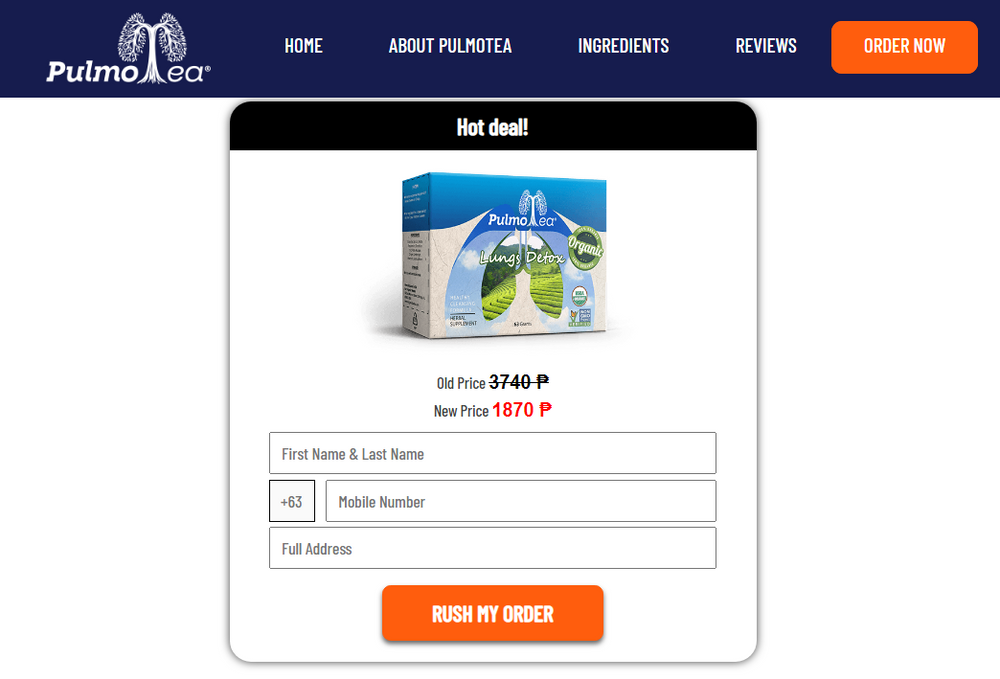1000x679 pixels.
Task: Navigate to REVIEWS page
Action: point(766,46)
